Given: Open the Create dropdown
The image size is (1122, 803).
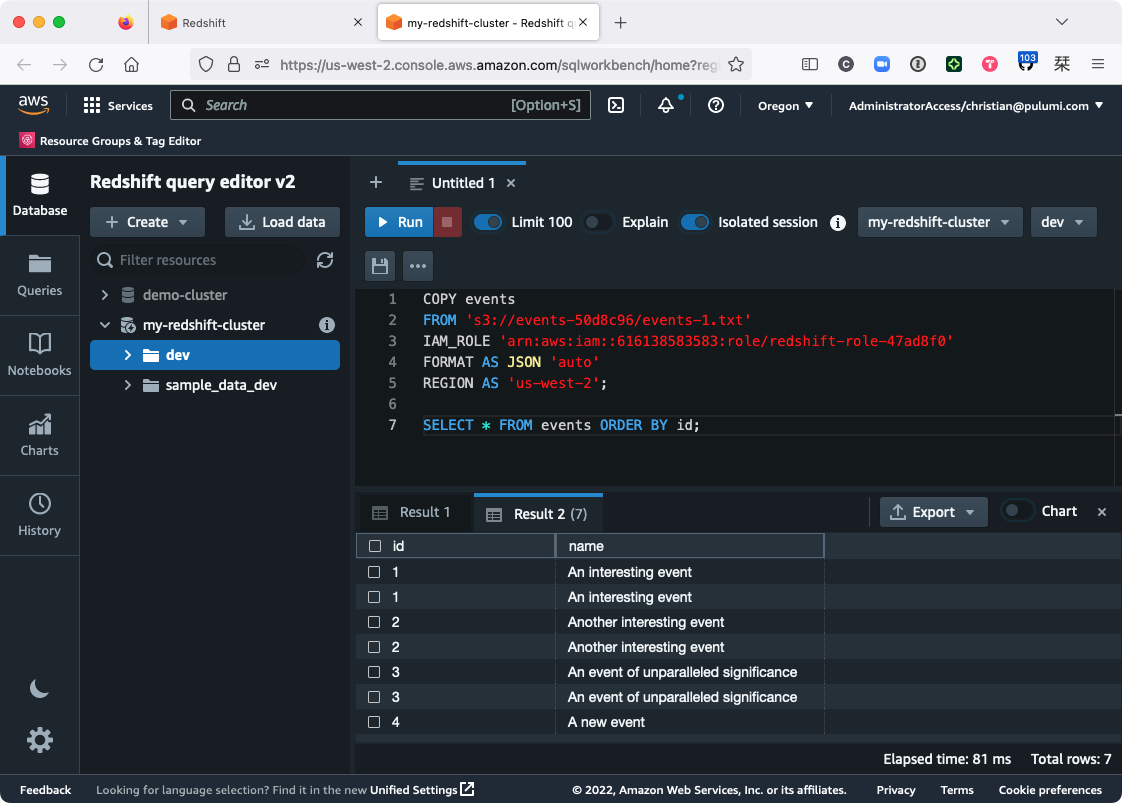Looking at the screenshot, I should [x=147, y=222].
